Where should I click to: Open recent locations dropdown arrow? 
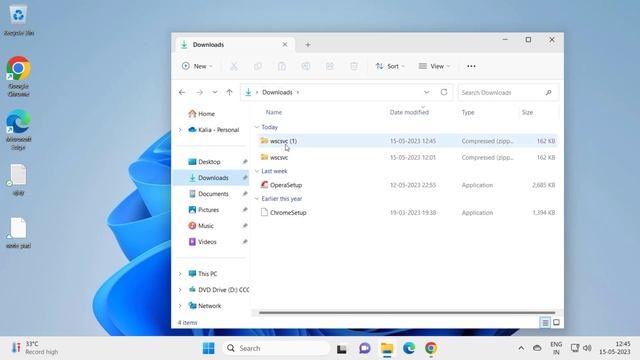tap(215, 93)
